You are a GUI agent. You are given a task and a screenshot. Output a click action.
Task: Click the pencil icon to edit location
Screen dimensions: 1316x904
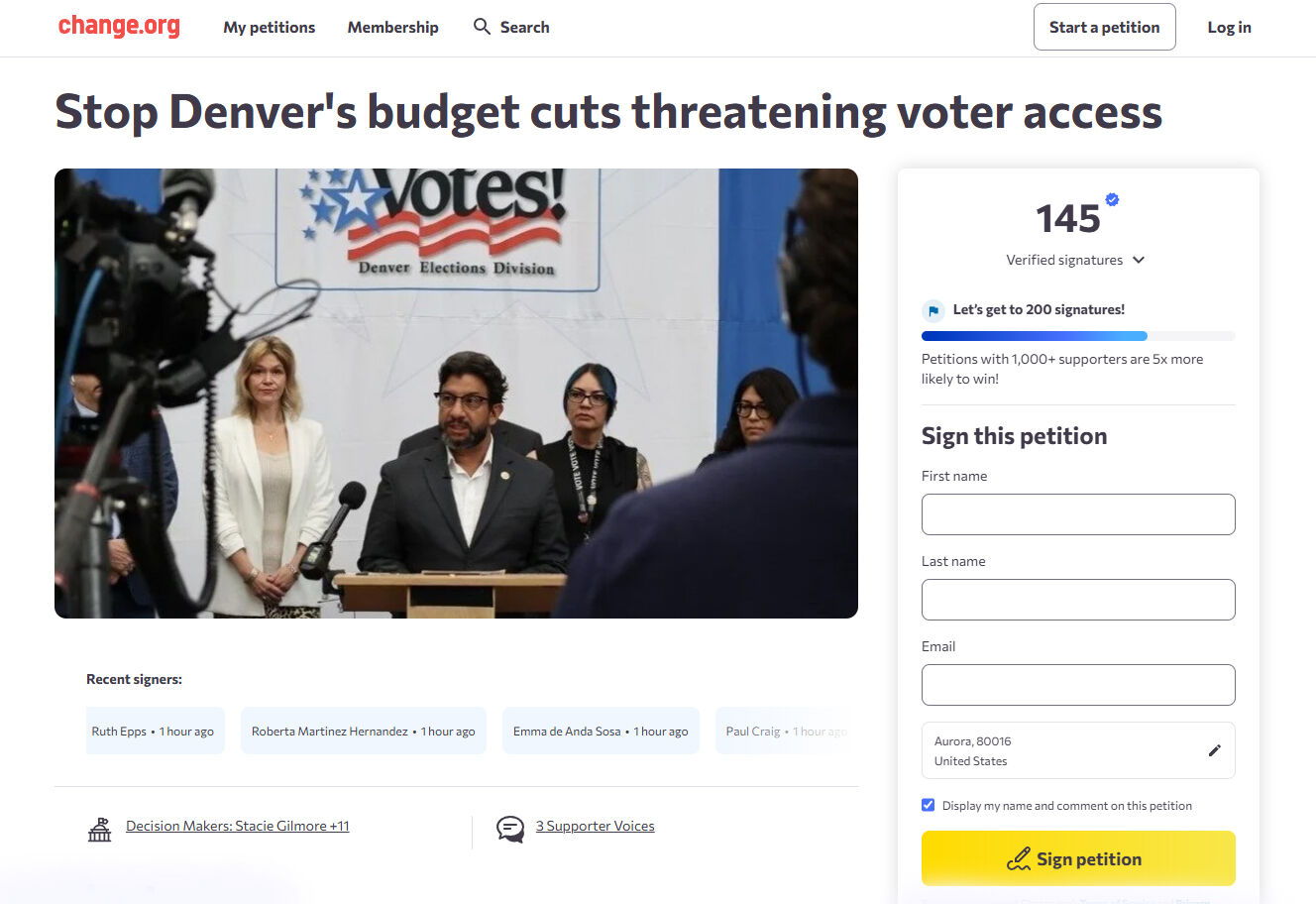1214,750
